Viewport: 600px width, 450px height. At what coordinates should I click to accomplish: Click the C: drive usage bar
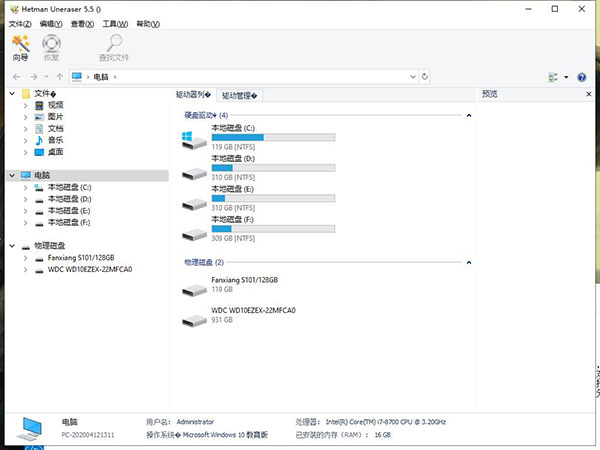273,137
